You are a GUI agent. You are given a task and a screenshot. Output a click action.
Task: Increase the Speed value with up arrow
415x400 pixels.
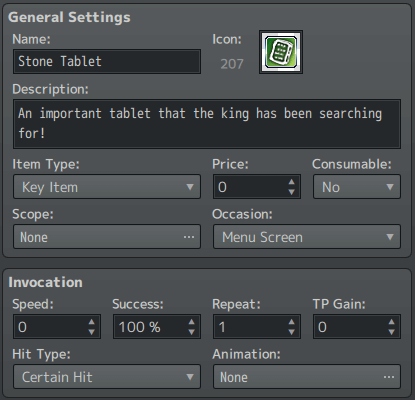coord(92,322)
